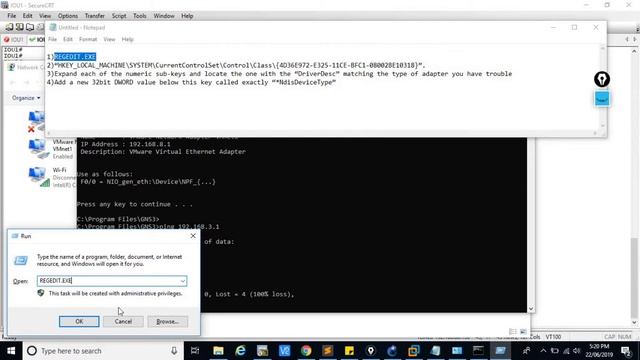
Task: Open SecureCRT View menu
Action: tap(45, 16)
